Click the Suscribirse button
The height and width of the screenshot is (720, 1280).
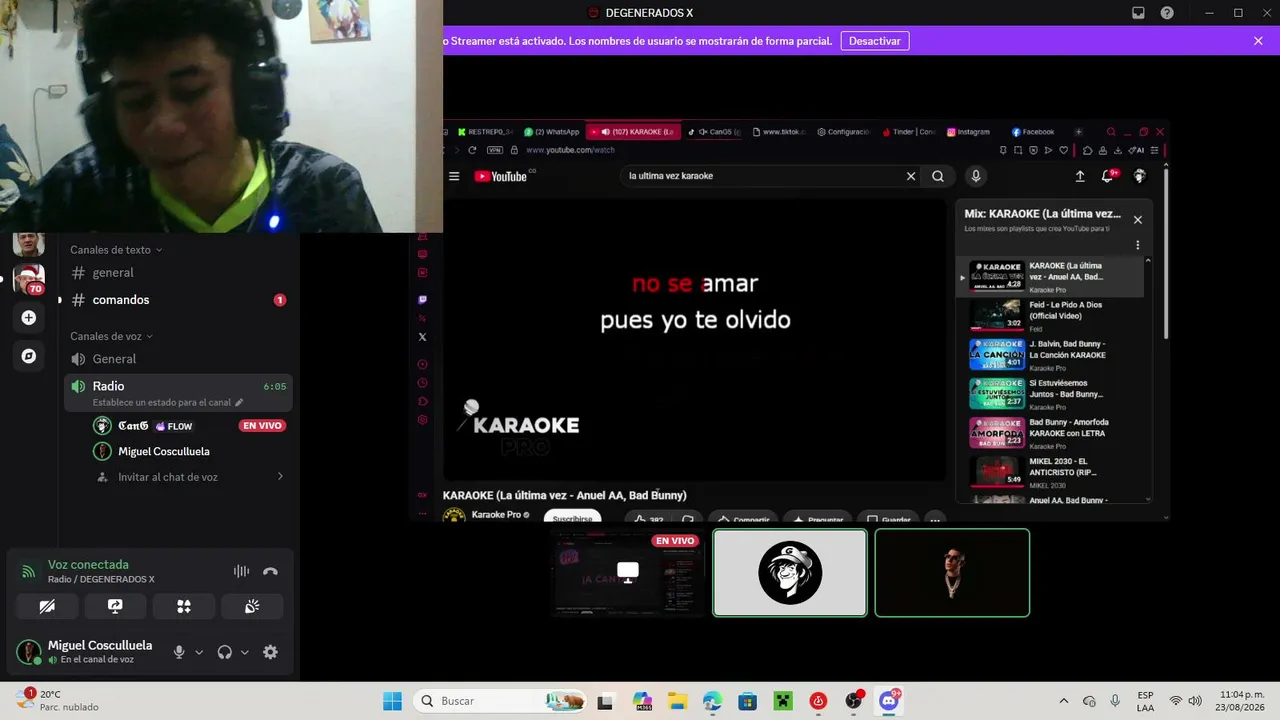click(573, 517)
